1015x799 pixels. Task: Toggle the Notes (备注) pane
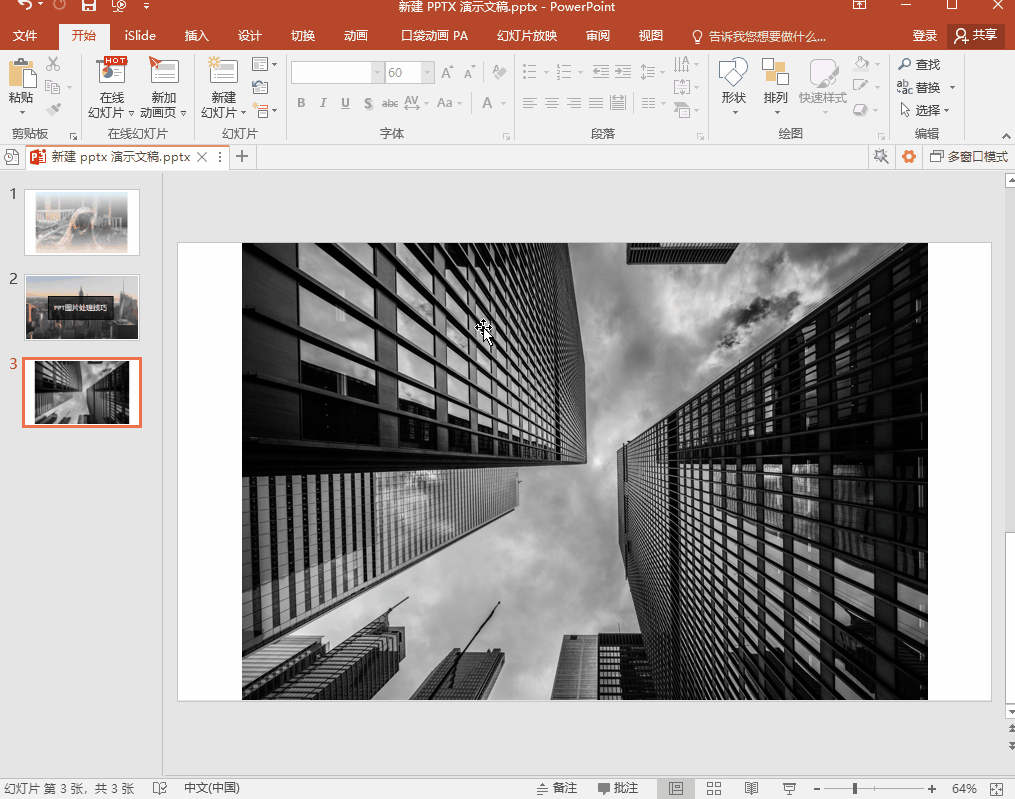pyautogui.click(x=556, y=788)
